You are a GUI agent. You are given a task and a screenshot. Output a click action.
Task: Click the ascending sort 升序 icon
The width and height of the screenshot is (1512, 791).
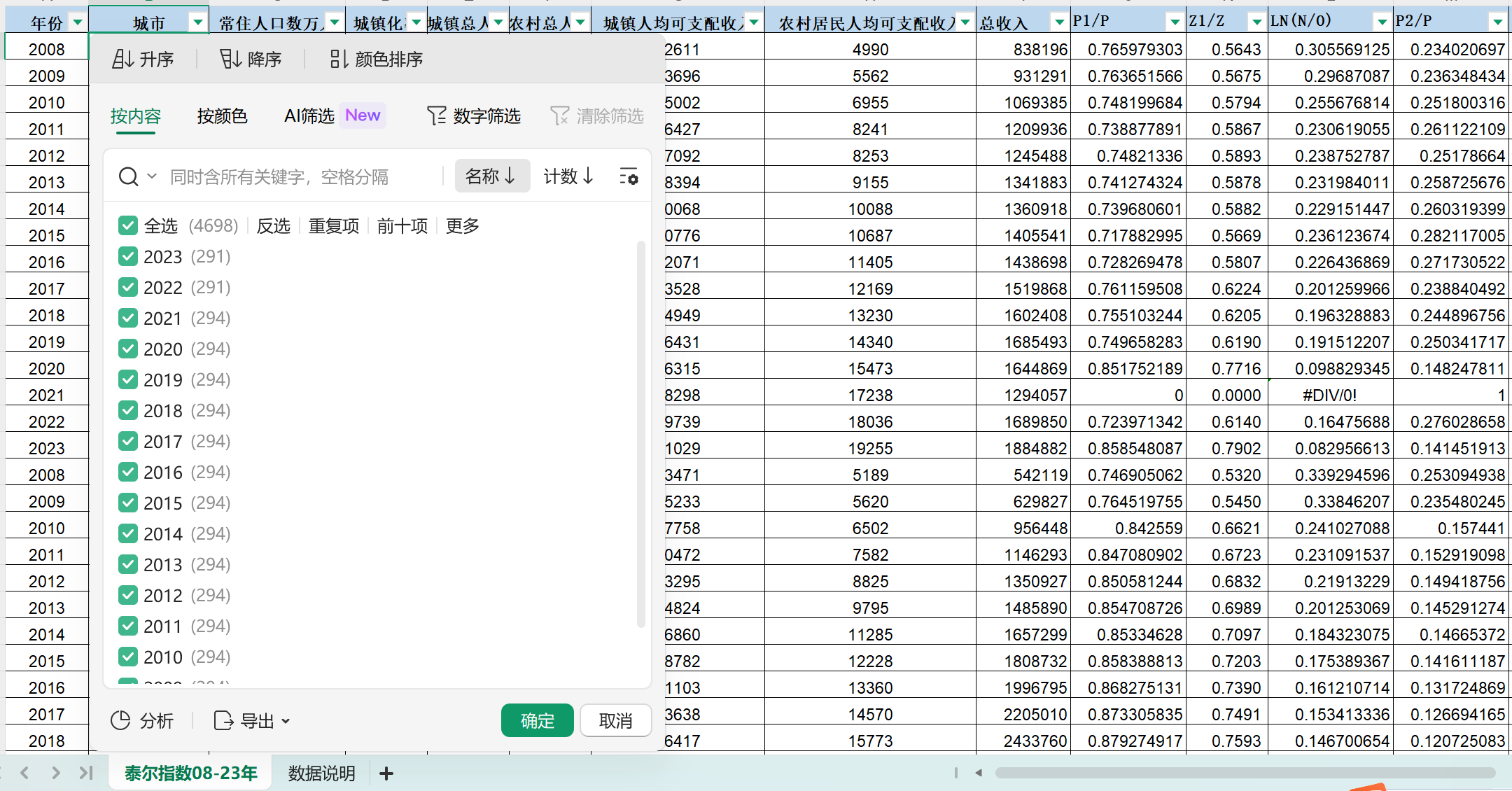click(123, 59)
